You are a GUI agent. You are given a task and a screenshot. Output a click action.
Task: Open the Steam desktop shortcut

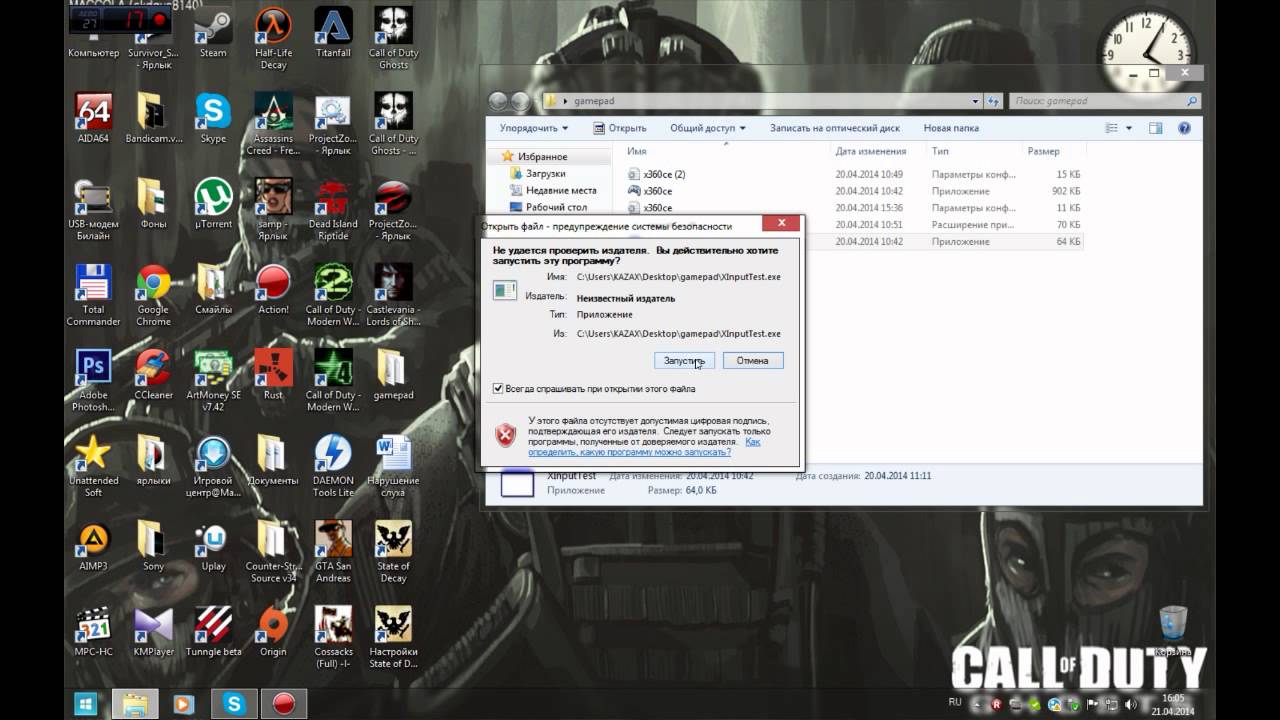tap(213, 32)
